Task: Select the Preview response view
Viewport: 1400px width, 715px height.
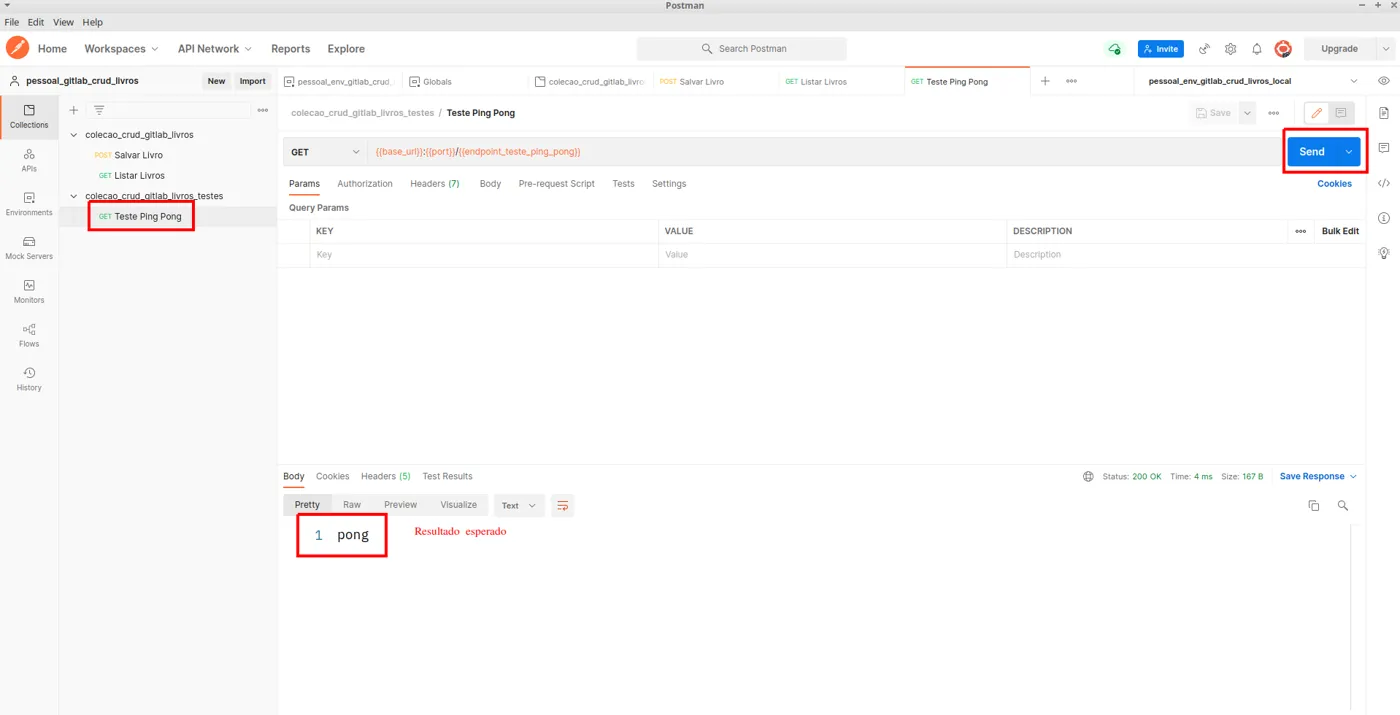Action: pyautogui.click(x=401, y=505)
